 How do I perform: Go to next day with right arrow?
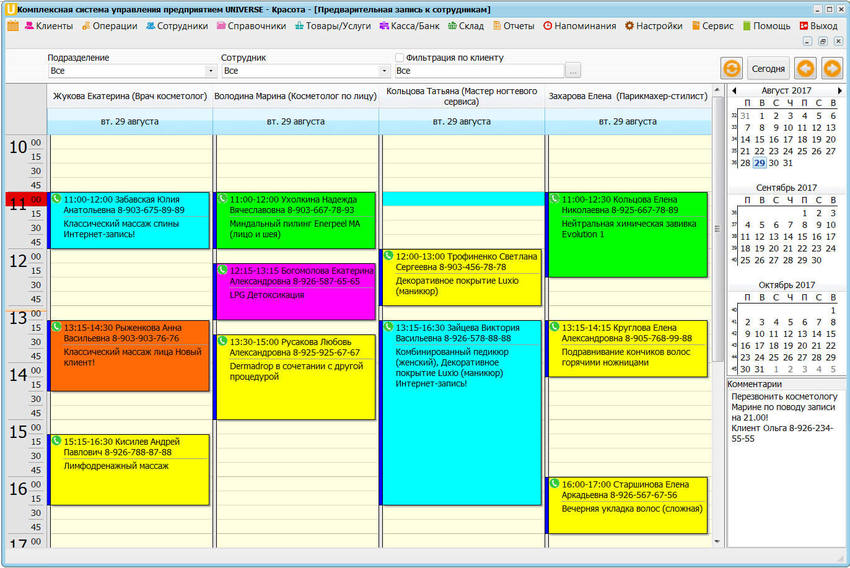831,68
